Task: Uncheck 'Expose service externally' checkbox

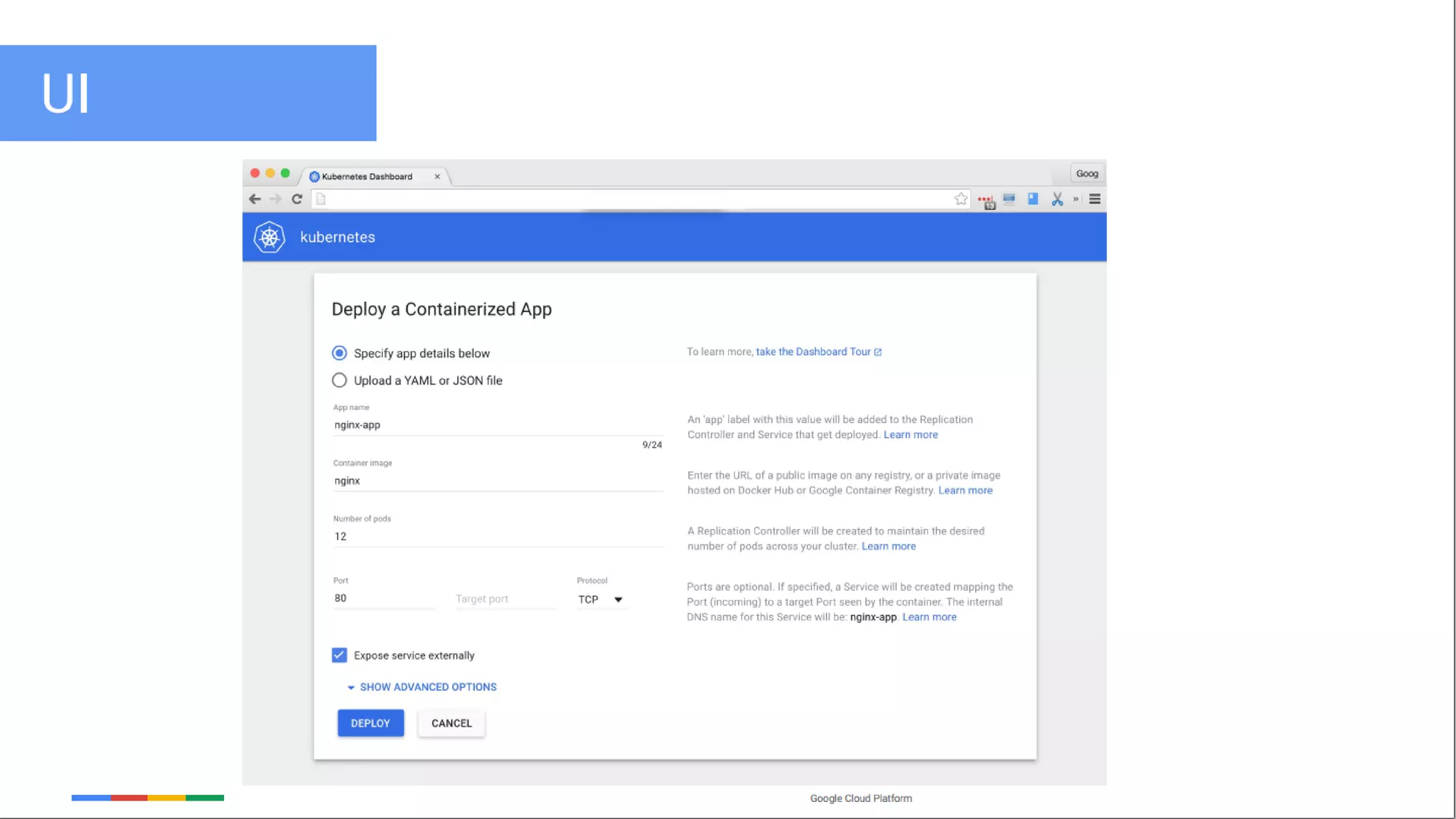Action: 340,655
